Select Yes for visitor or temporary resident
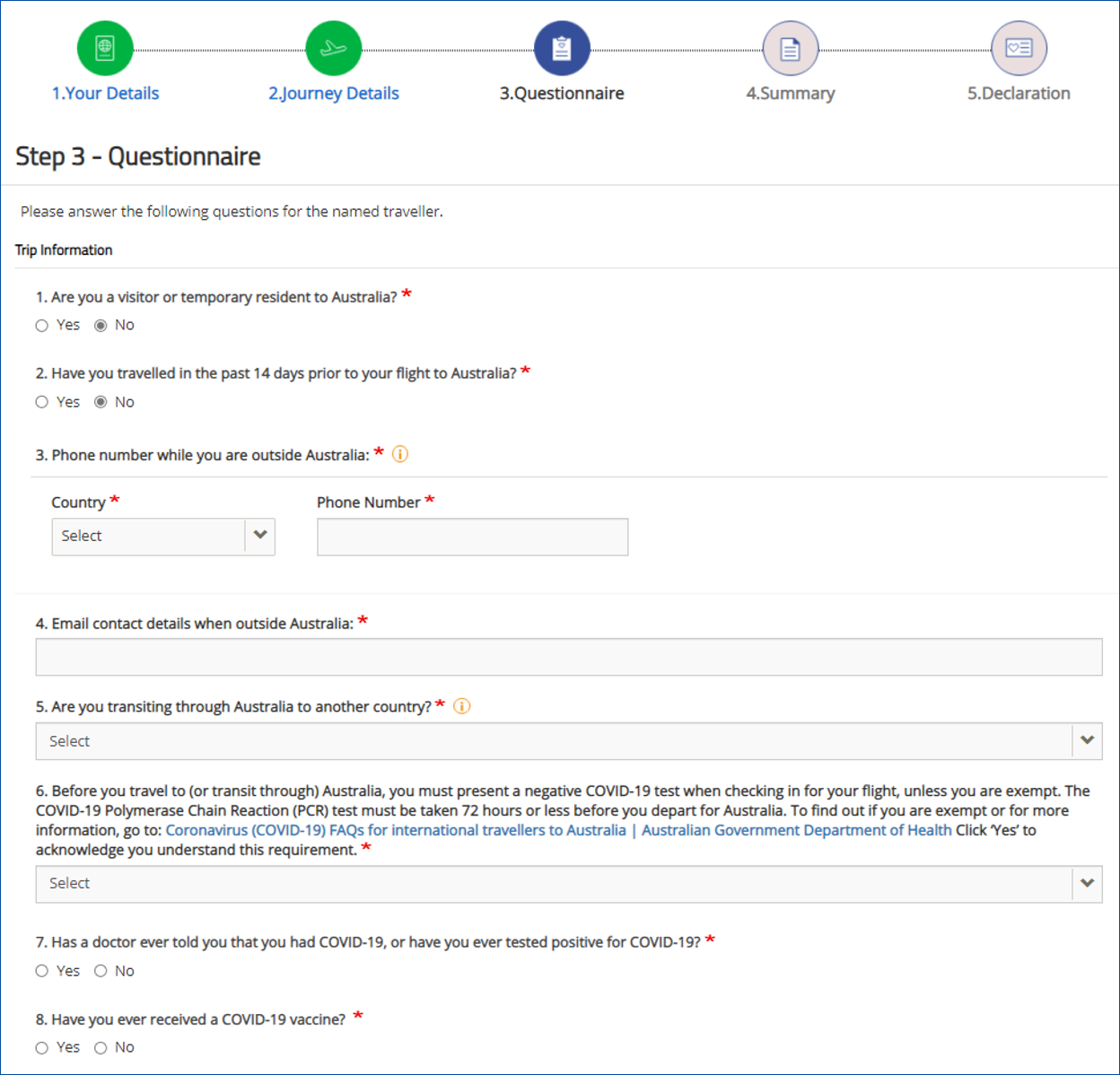 (x=42, y=326)
